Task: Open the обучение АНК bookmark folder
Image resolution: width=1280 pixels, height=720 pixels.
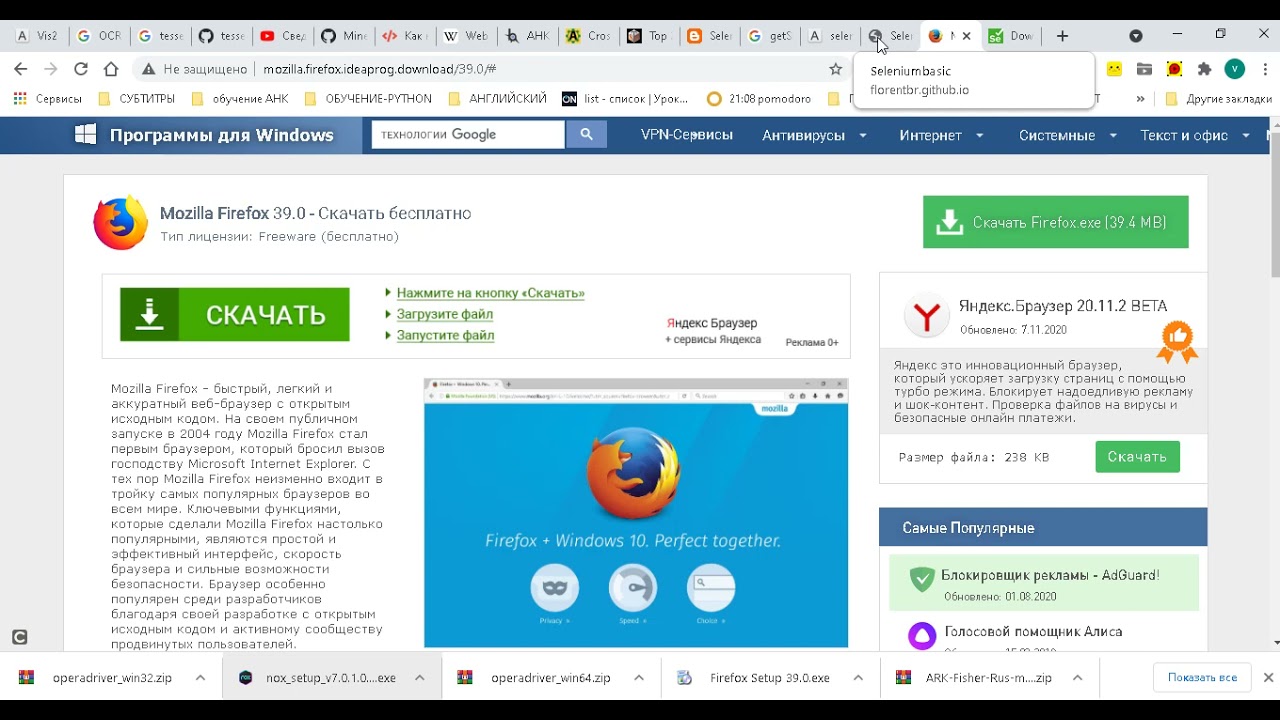Action: [x=240, y=99]
